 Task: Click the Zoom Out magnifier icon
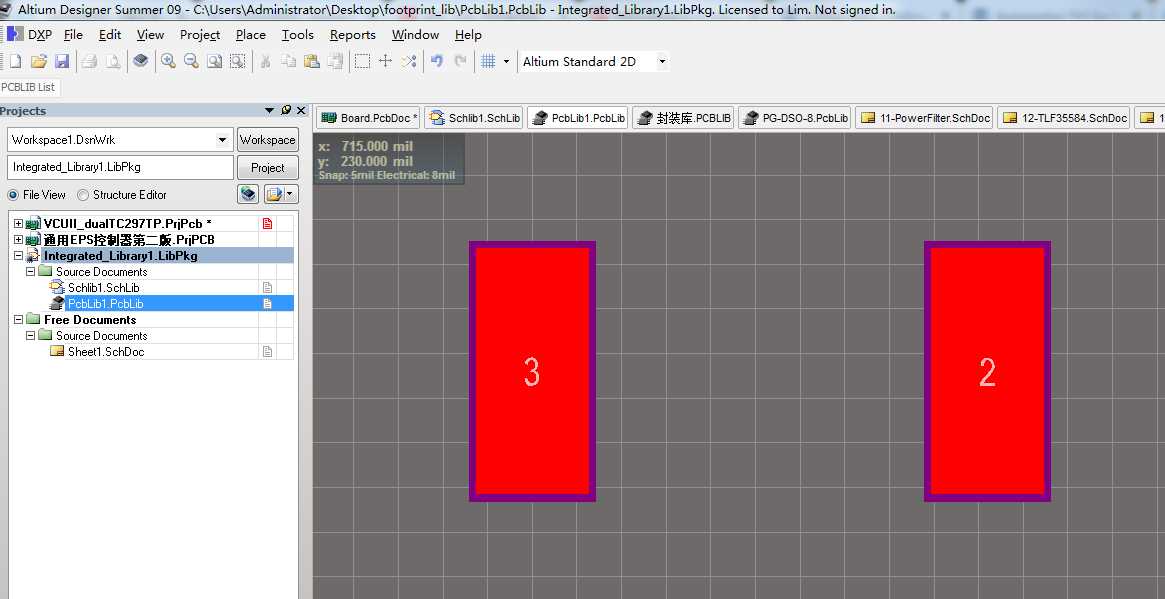point(191,61)
